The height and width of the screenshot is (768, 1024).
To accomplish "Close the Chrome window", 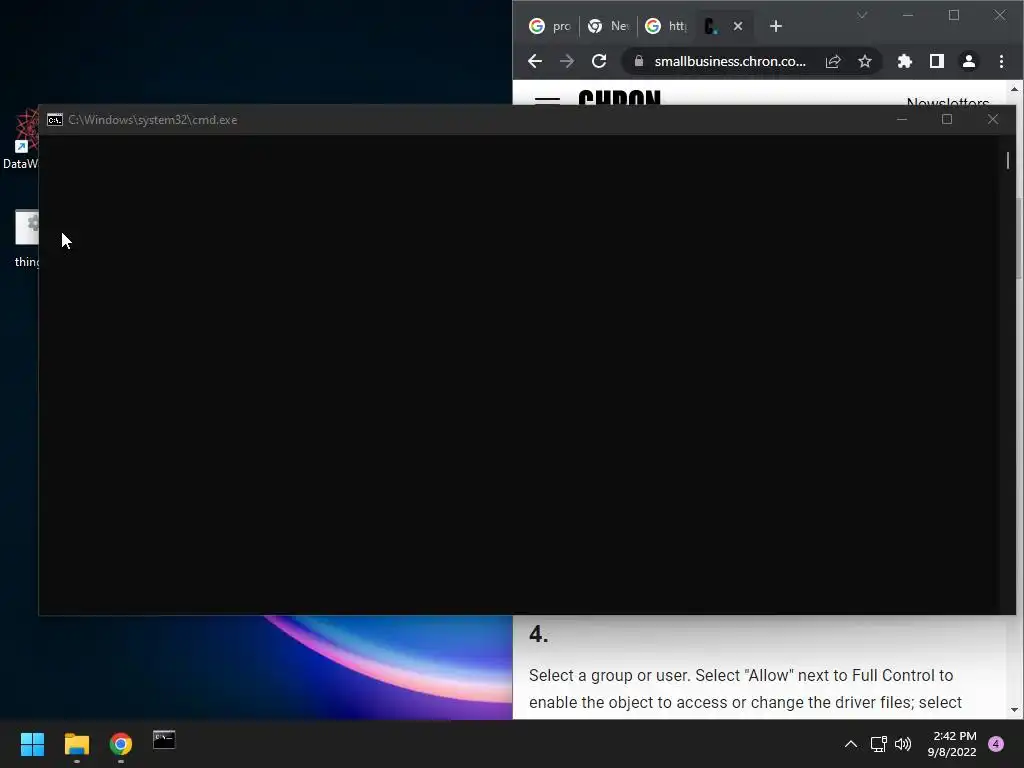I will click(x=1000, y=15).
